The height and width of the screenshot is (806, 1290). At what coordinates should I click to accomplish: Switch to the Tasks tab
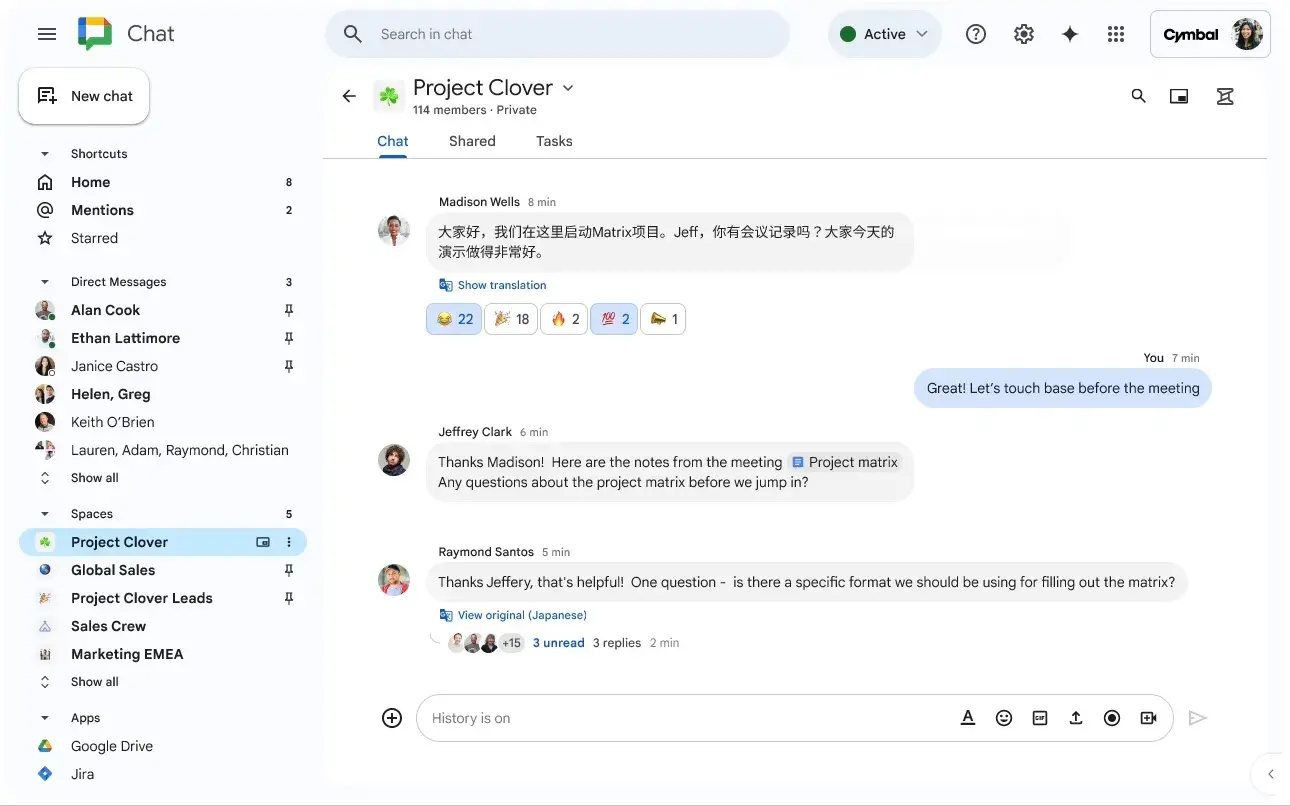(x=554, y=141)
